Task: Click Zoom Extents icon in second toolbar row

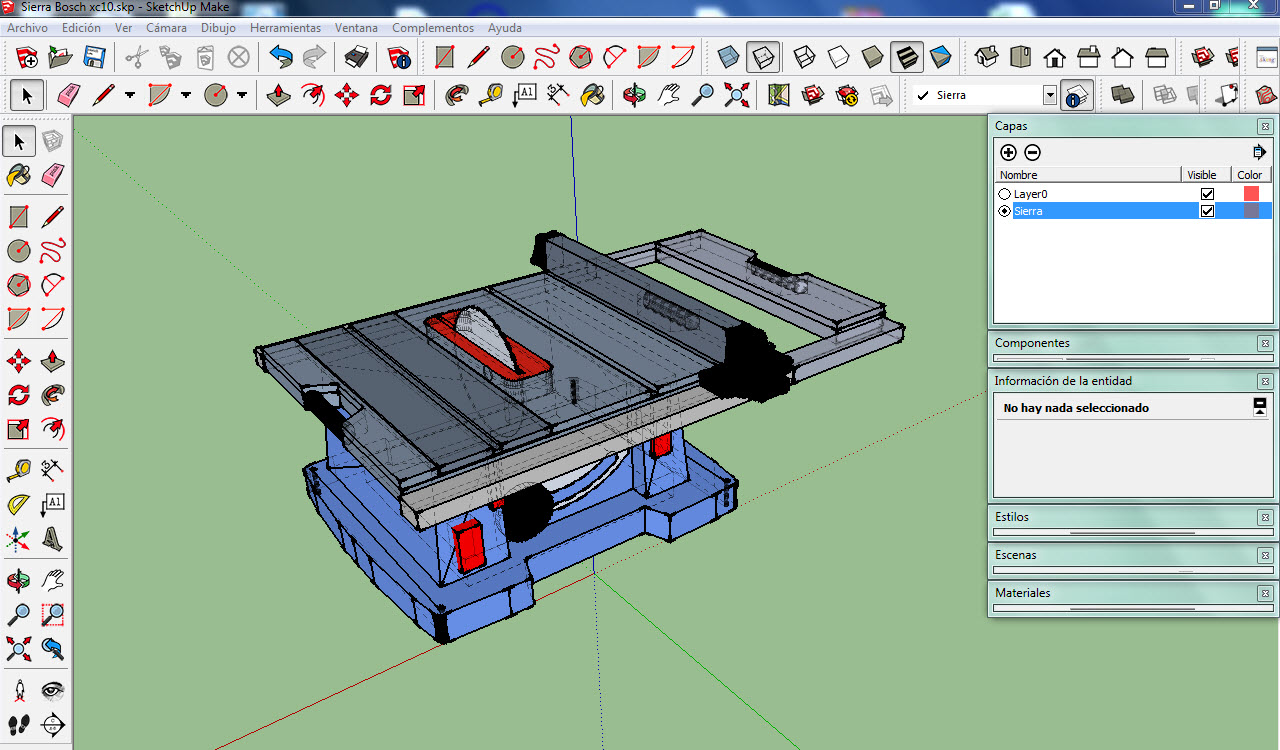Action: [737, 96]
